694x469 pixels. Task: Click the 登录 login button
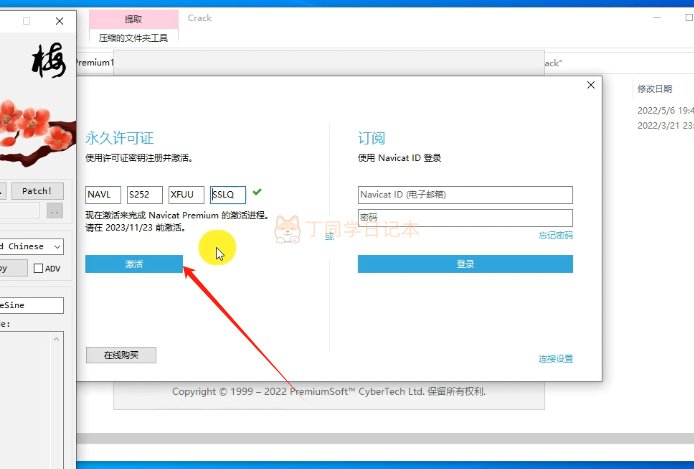coord(465,264)
